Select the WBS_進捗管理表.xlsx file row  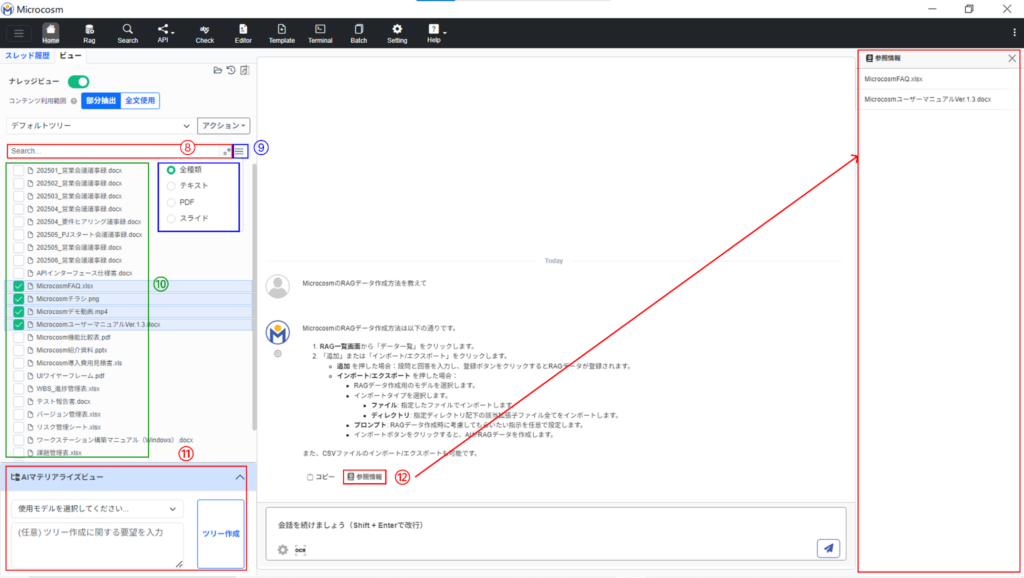coord(68,389)
